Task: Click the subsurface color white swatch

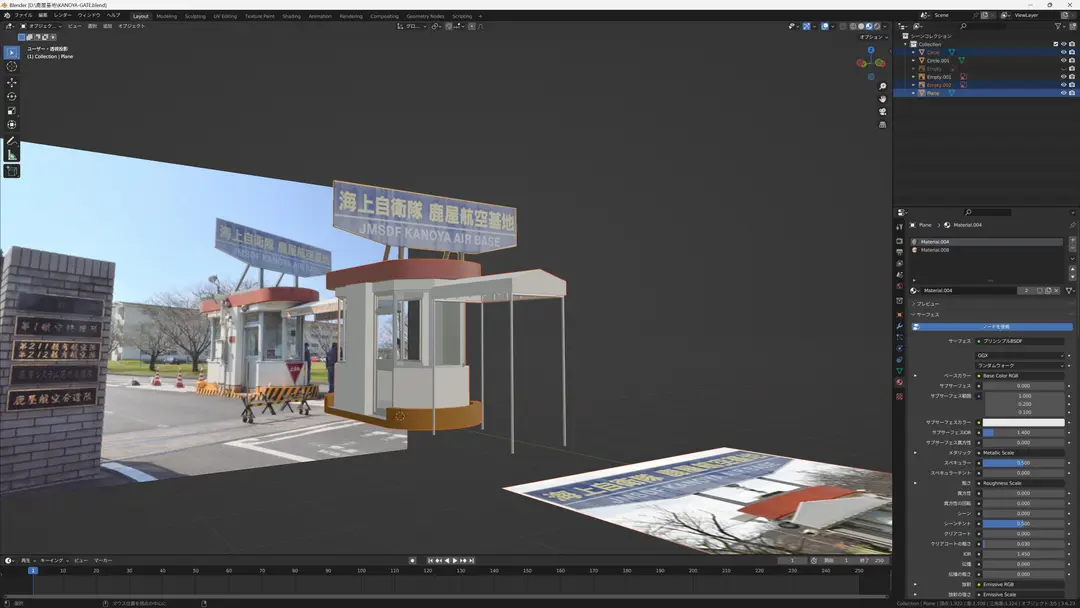Action: (1024, 422)
